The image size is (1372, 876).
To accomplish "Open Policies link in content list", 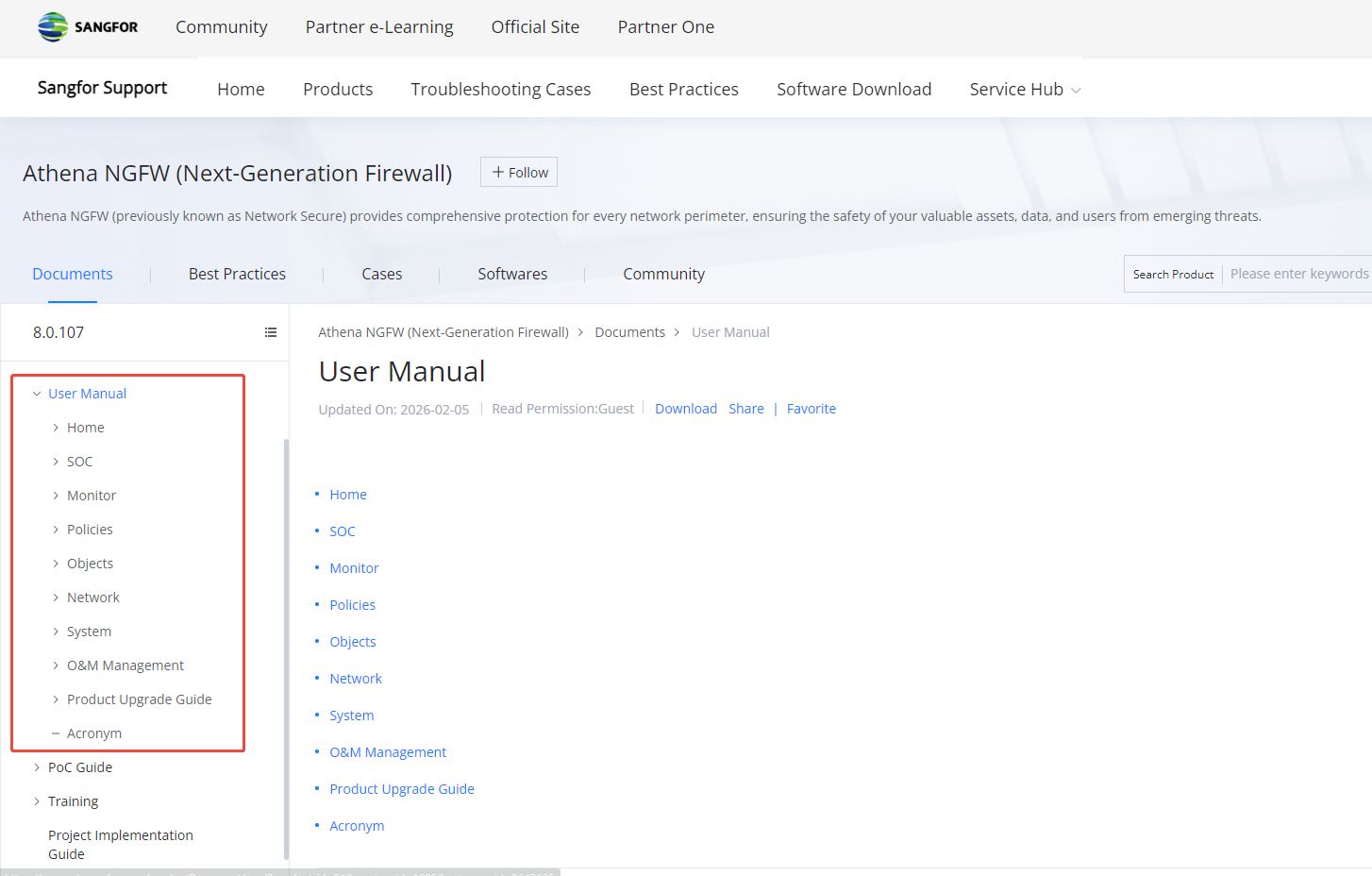I will point(352,605).
